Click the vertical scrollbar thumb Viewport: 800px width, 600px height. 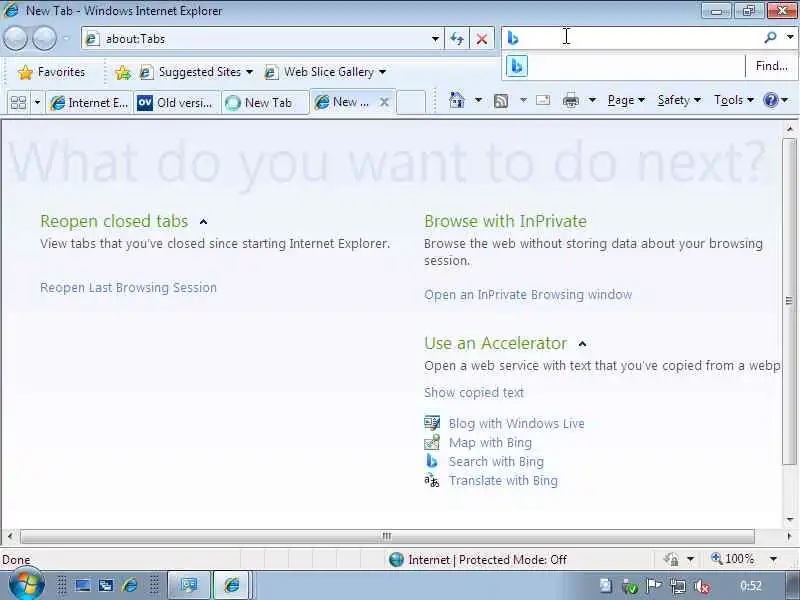click(789, 301)
